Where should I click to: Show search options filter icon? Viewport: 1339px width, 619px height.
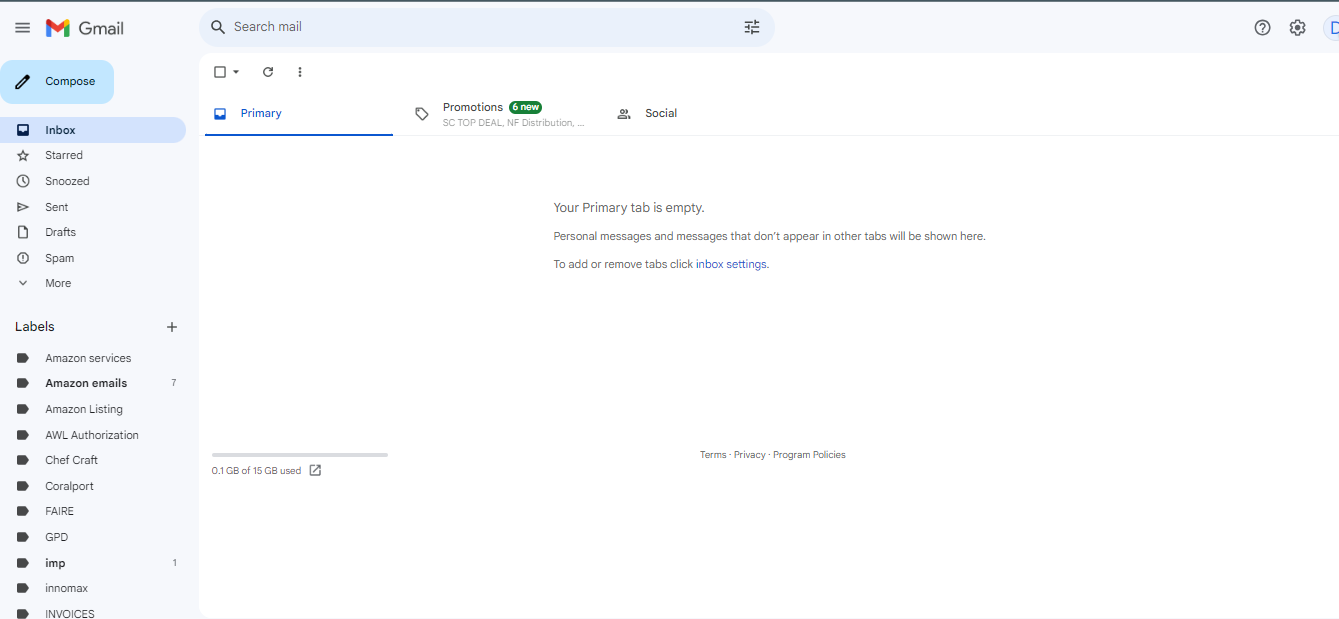point(752,27)
